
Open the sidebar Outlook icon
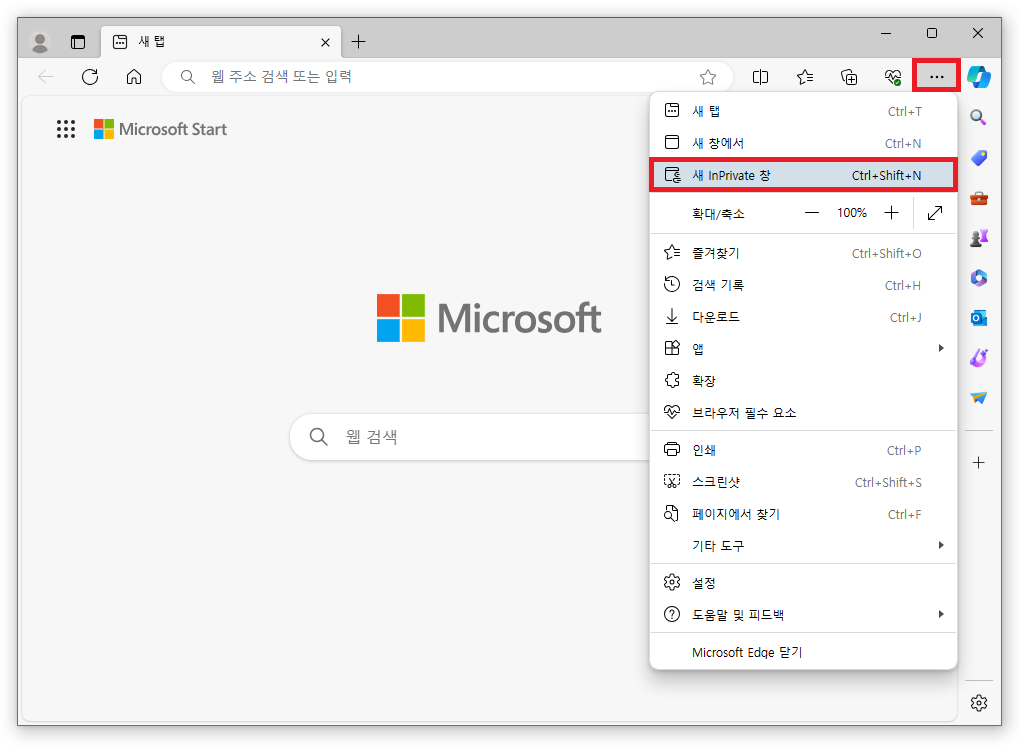click(x=978, y=318)
